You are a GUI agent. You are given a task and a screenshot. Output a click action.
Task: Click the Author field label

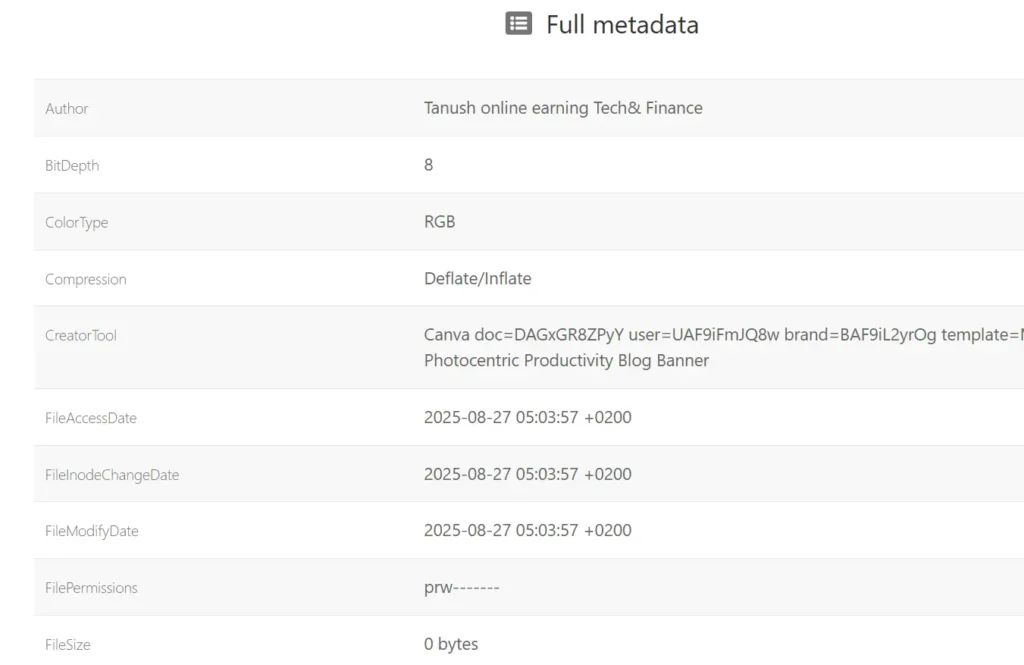coord(67,108)
